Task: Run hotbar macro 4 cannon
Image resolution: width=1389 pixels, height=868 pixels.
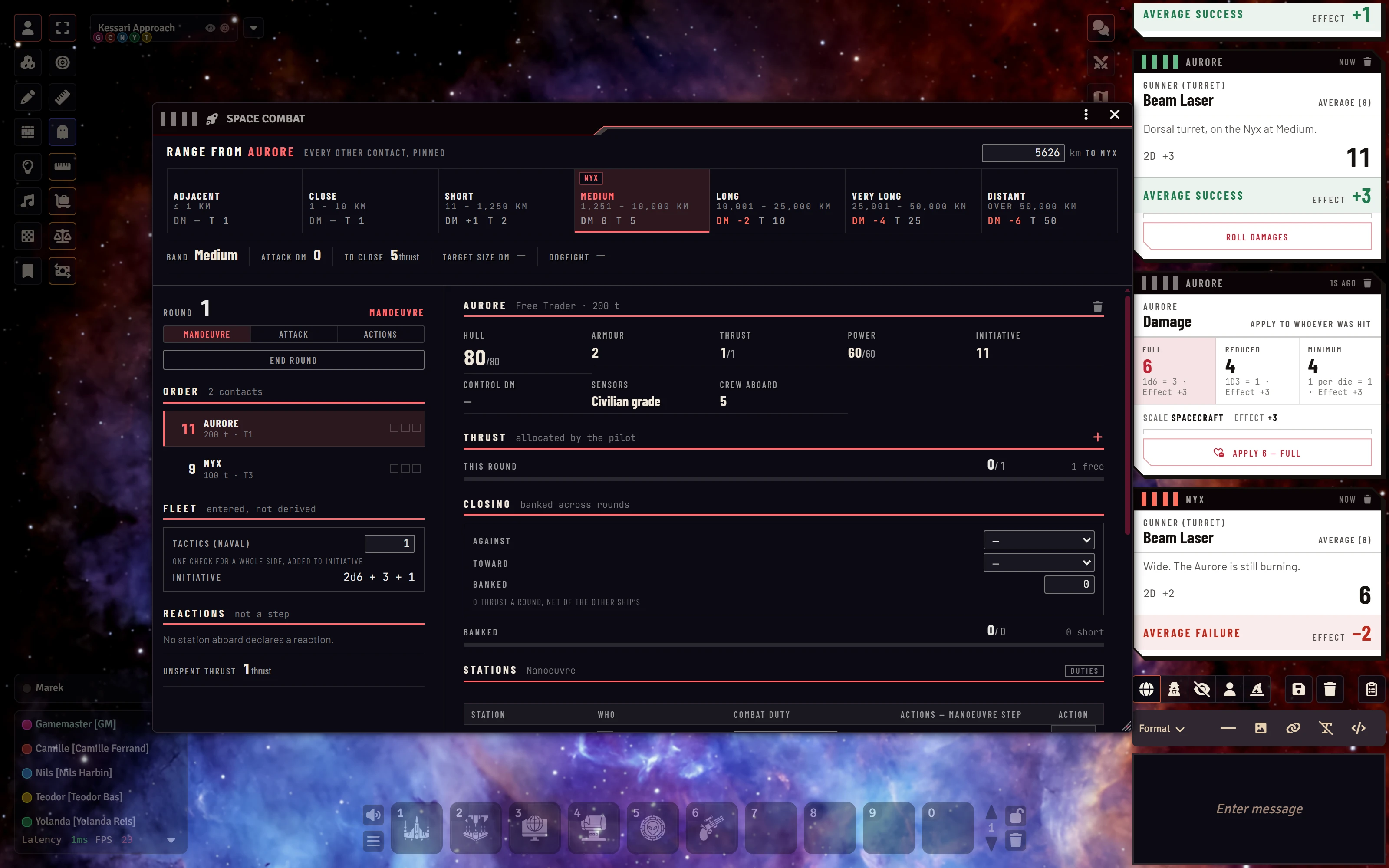Action: click(x=593, y=828)
